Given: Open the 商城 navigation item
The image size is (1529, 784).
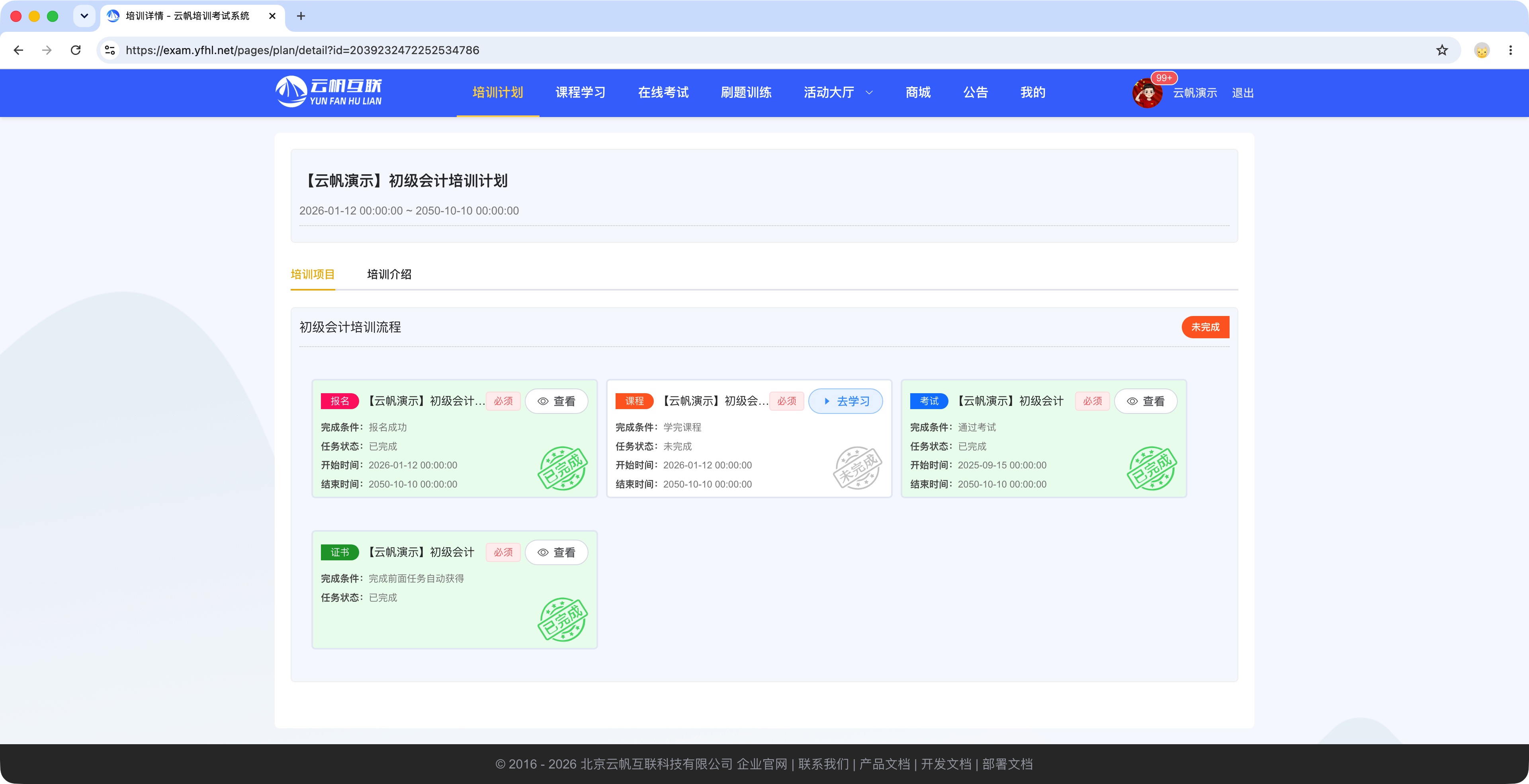Looking at the screenshot, I should coord(918,92).
